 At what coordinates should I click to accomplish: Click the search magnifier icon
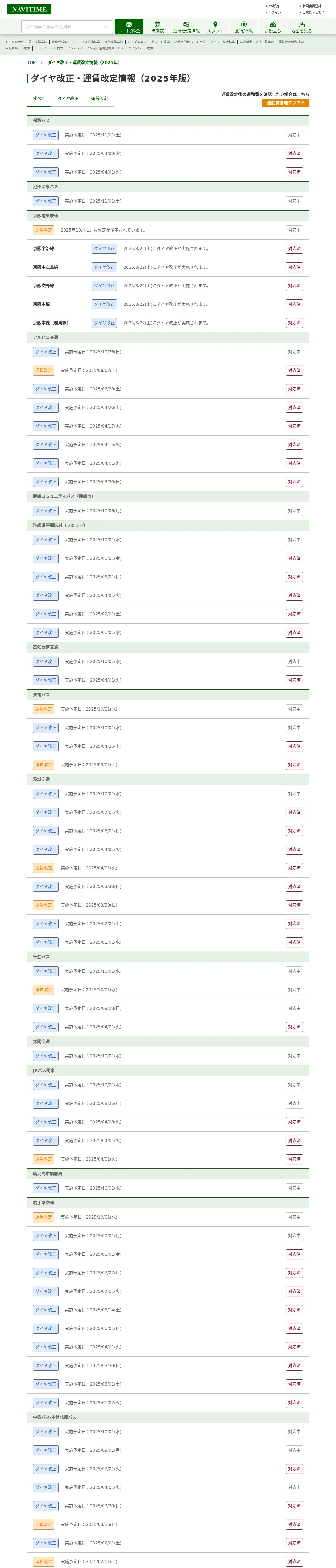pyautogui.click(x=106, y=27)
